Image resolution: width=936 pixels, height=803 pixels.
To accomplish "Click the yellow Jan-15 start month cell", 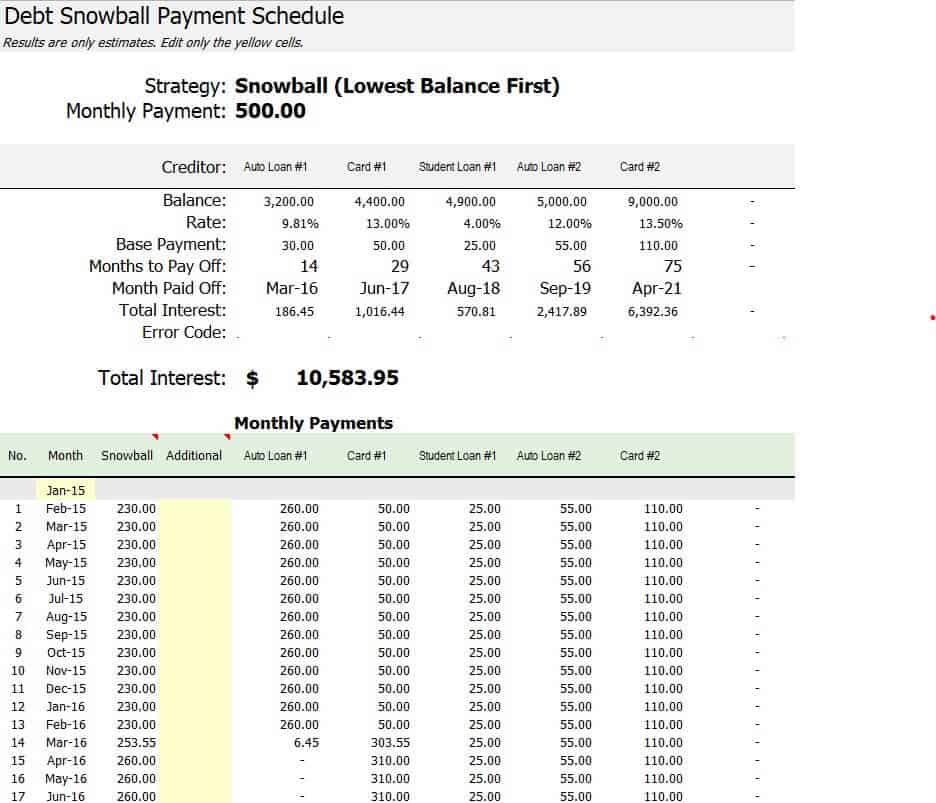I will point(66,490).
